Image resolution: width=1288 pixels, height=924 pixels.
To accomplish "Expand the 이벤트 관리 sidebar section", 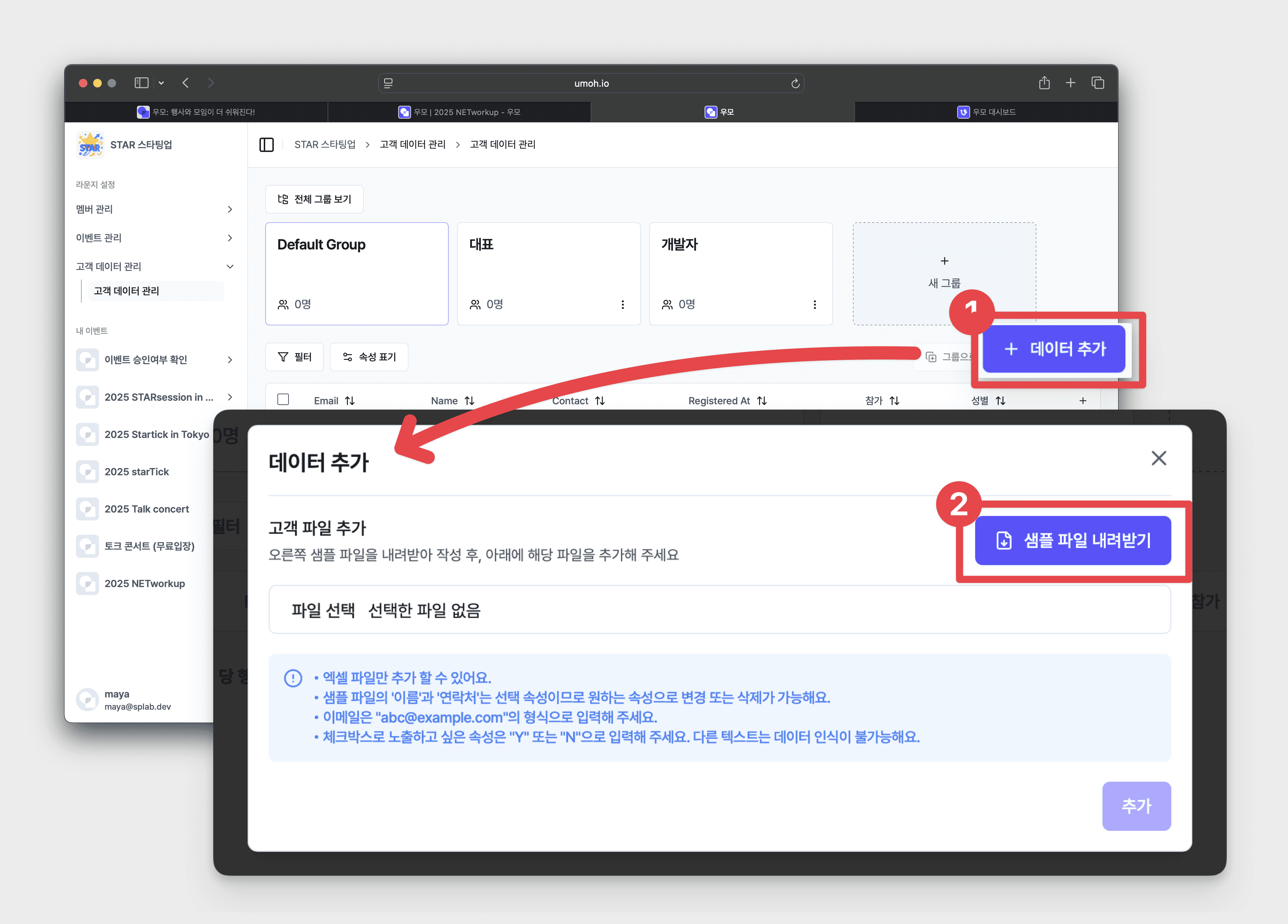I will point(229,238).
